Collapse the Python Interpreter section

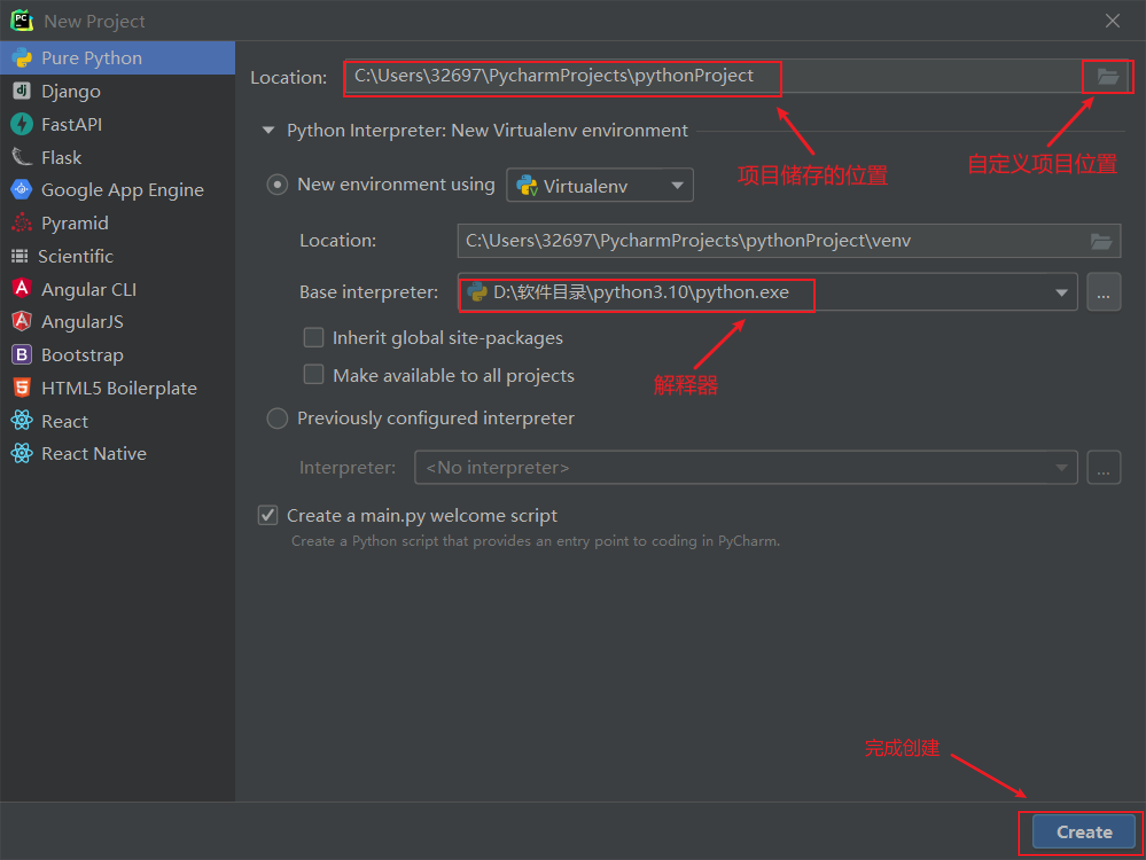[x=268, y=130]
